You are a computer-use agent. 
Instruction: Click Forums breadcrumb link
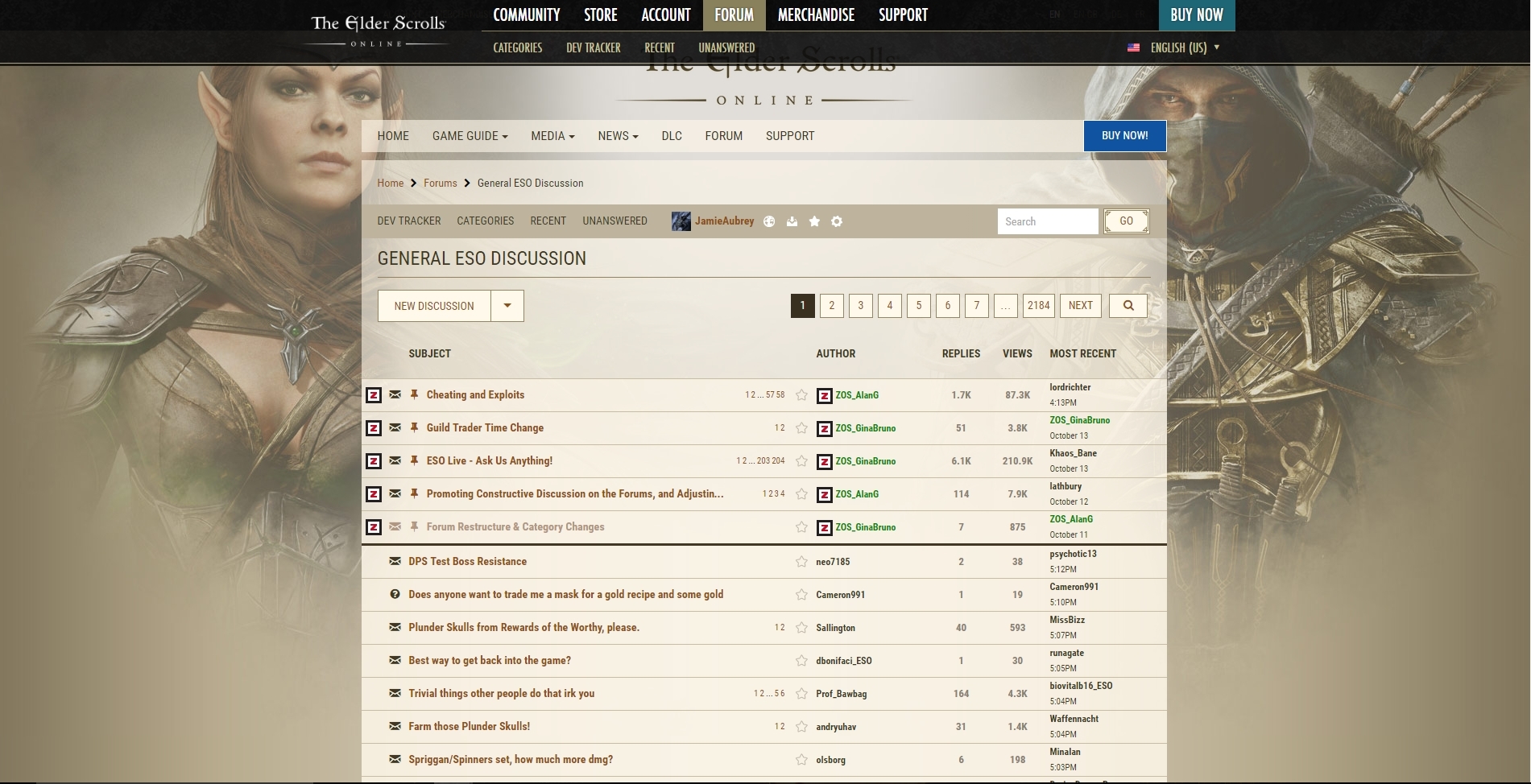pos(440,183)
